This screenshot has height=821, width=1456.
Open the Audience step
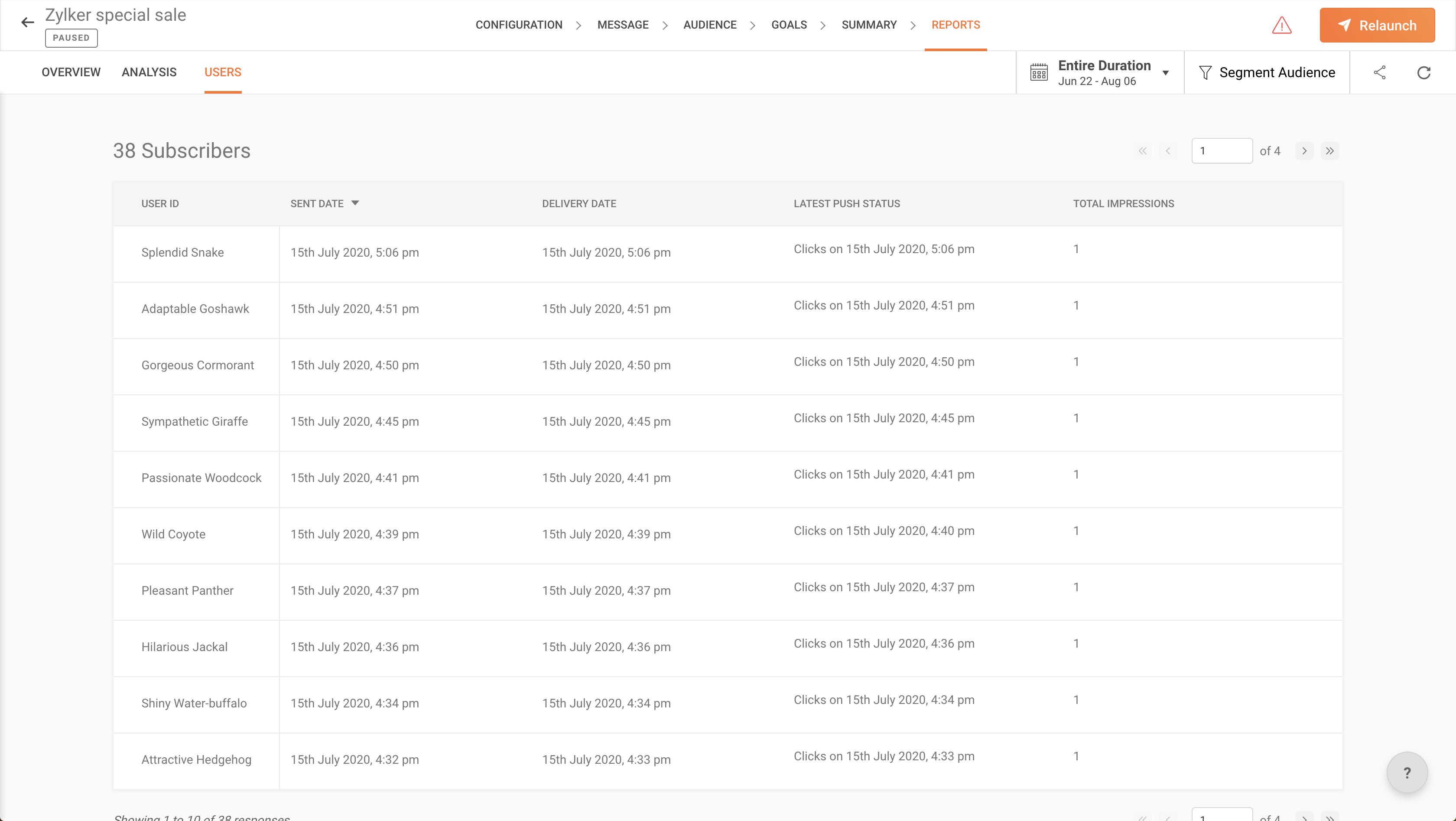point(709,25)
